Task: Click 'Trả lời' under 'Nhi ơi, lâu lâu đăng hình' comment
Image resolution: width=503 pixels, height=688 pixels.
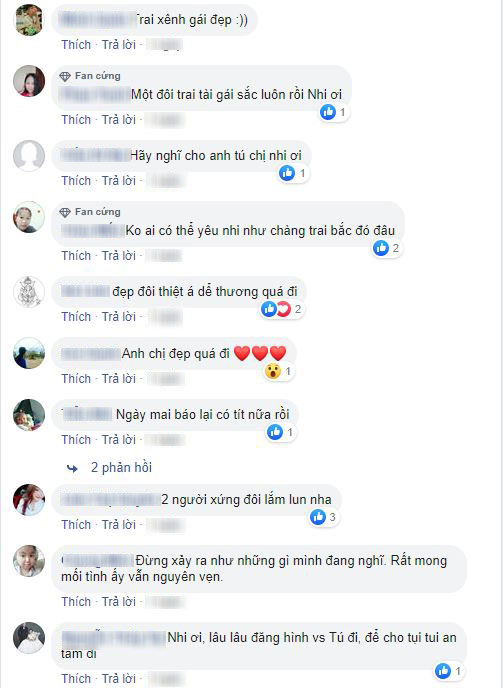Action: point(119,679)
